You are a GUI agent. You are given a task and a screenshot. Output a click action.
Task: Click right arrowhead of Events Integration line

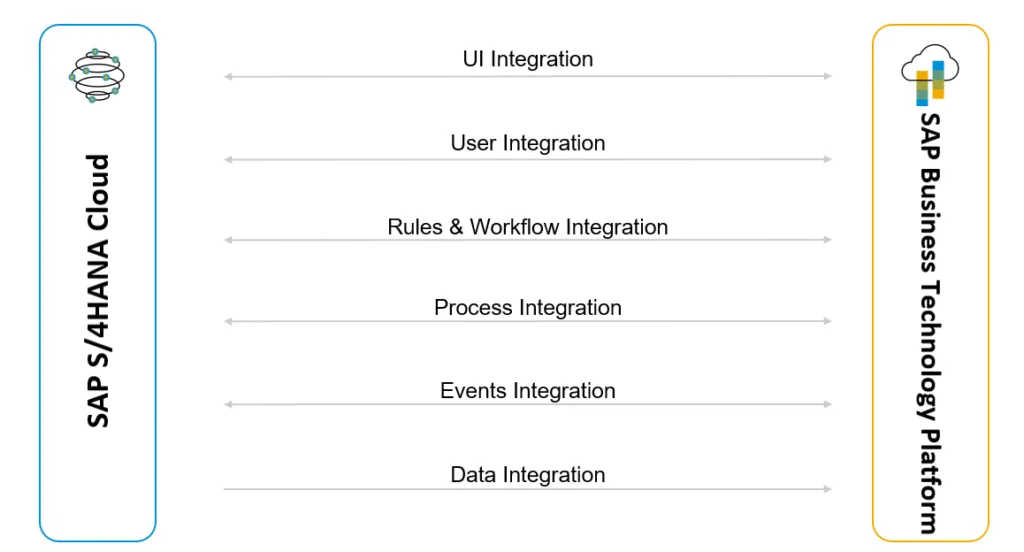pos(827,404)
